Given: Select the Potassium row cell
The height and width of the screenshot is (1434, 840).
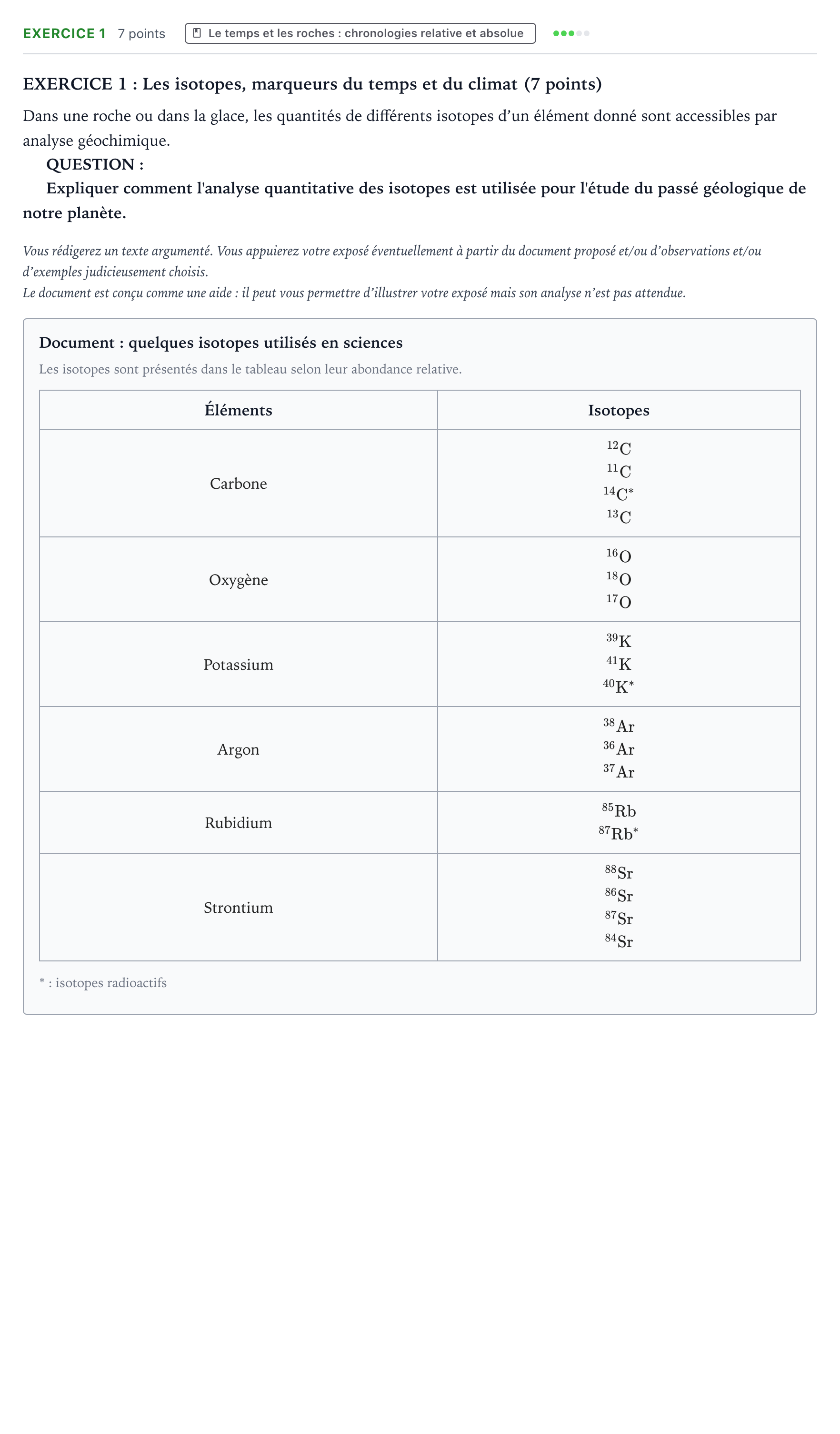Looking at the screenshot, I should [238, 664].
